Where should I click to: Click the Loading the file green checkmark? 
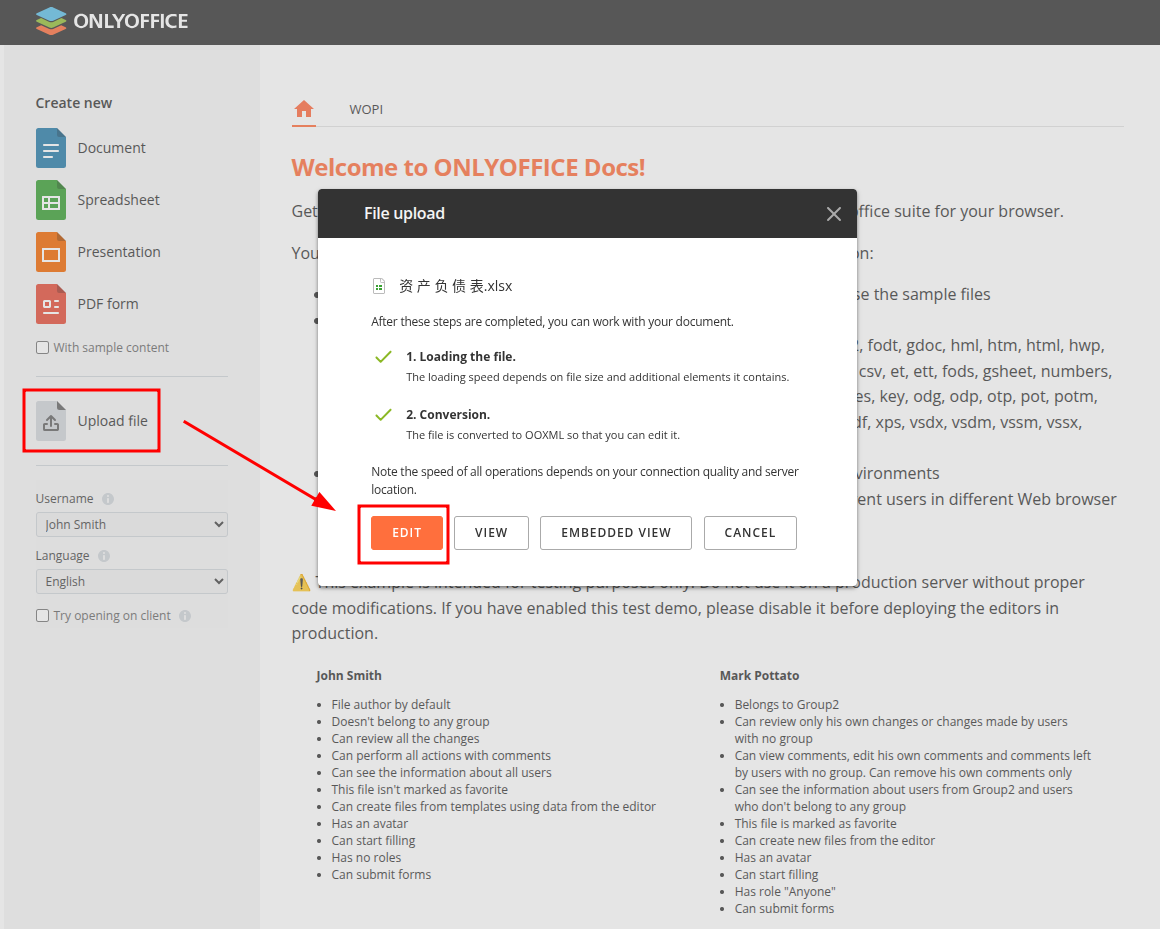383,357
